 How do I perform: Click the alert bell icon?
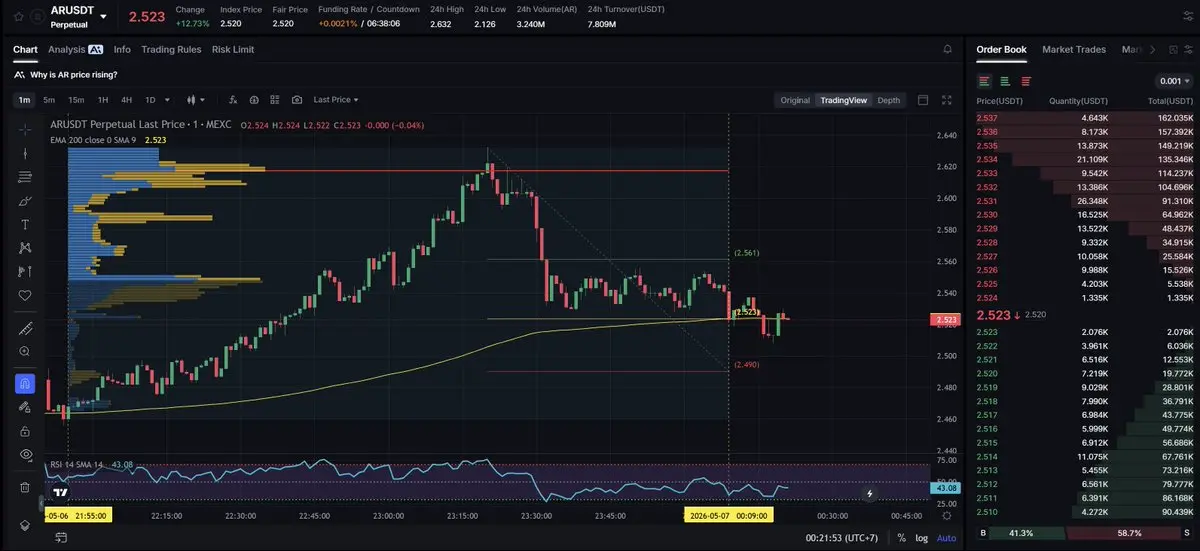tap(947, 49)
